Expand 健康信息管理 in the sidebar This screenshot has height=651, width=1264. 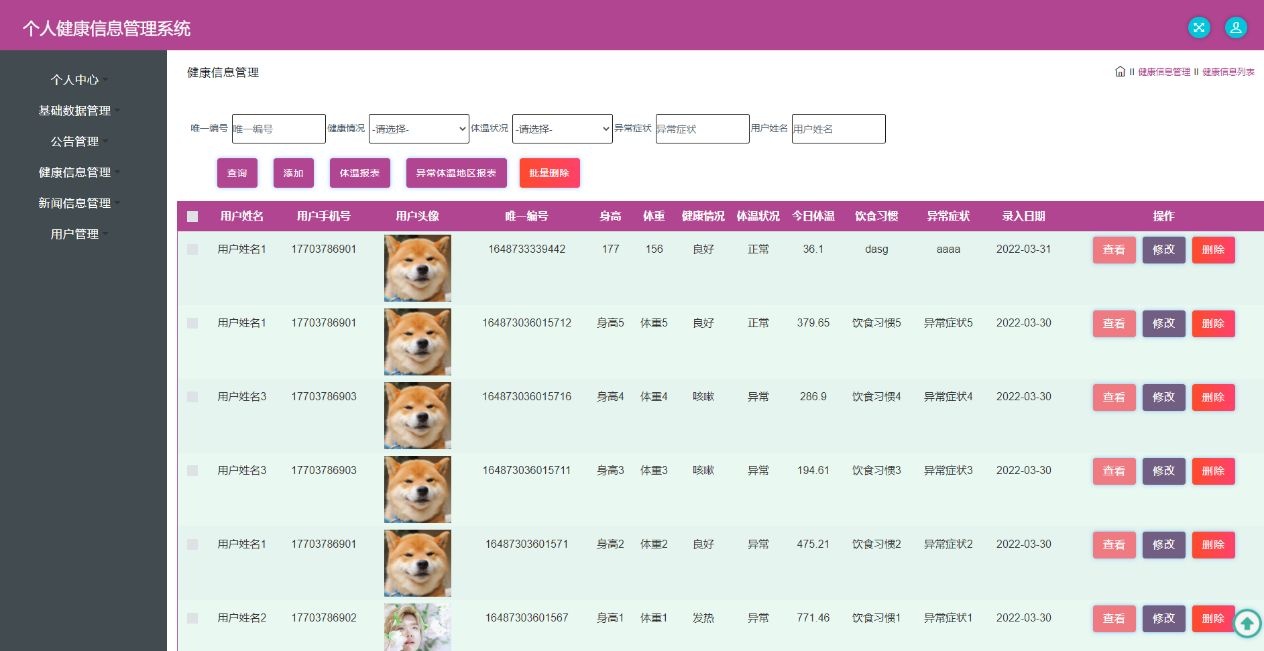point(80,172)
